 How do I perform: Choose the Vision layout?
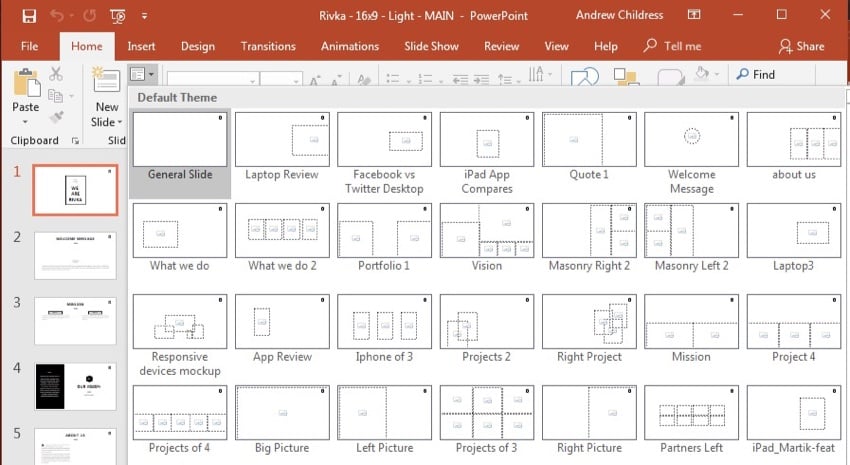coord(487,237)
